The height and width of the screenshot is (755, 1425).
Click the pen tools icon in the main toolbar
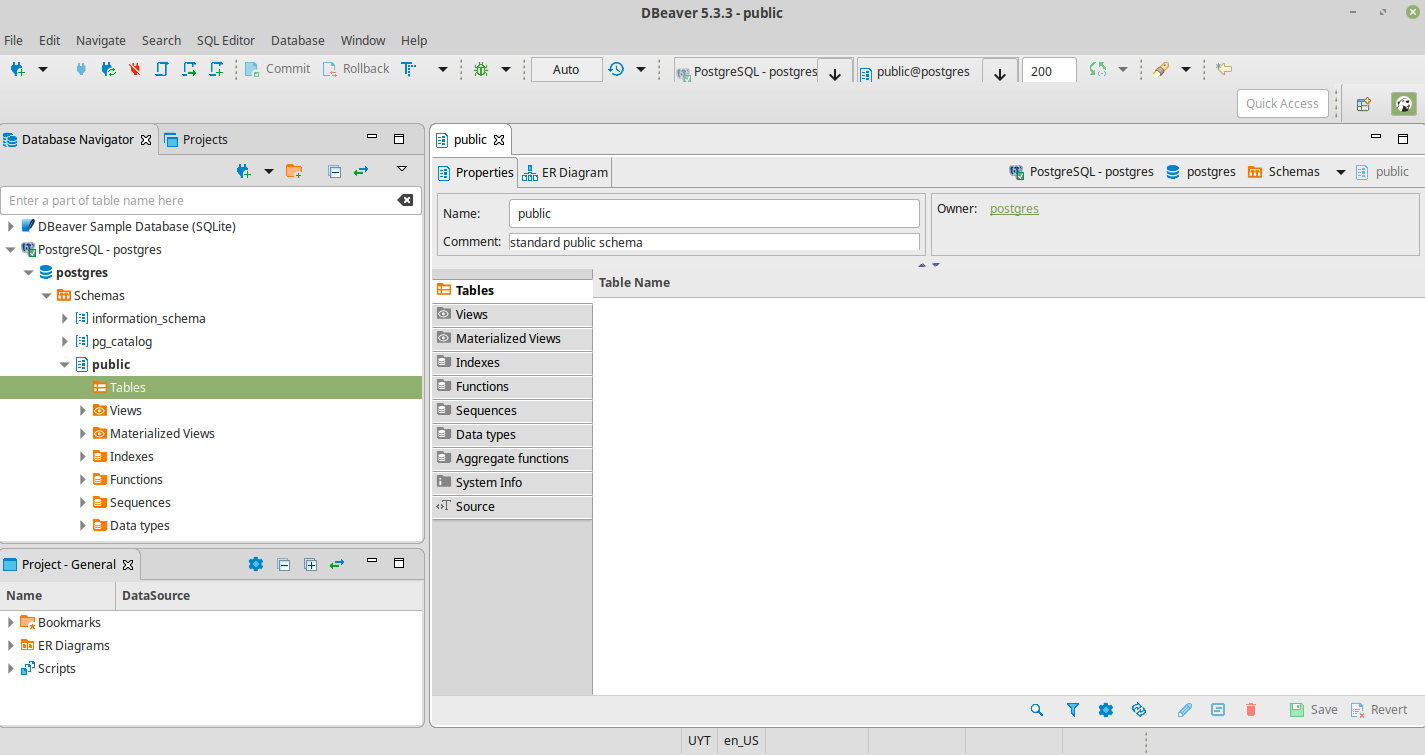pyautogui.click(x=1161, y=69)
